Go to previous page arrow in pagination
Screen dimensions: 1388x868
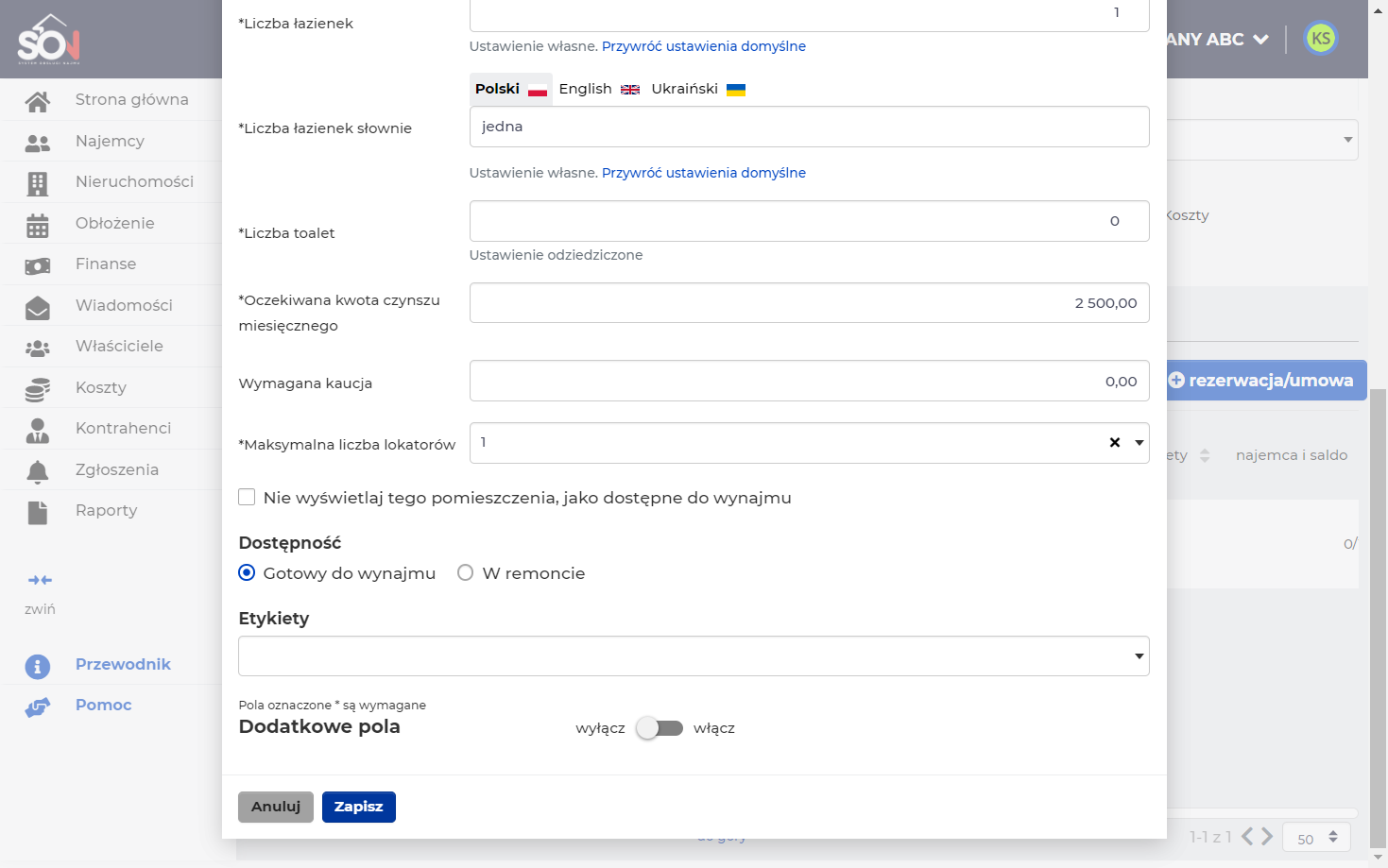pyautogui.click(x=1247, y=837)
